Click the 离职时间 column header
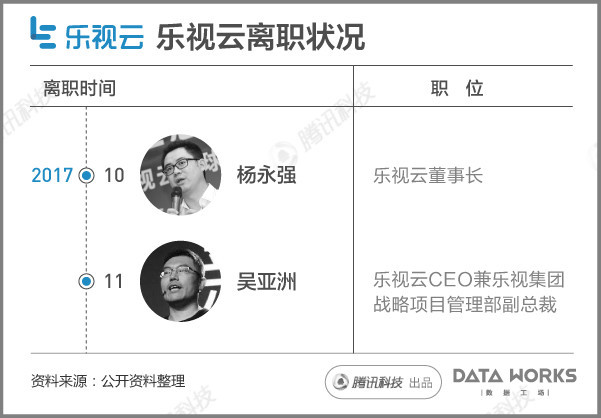 pyautogui.click(x=80, y=88)
